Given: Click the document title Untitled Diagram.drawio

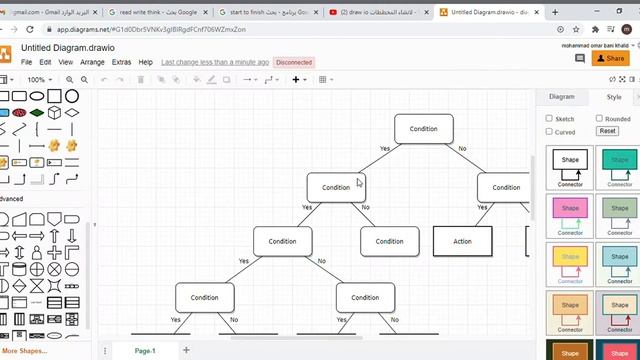Looking at the screenshot, I should (x=68, y=48).
